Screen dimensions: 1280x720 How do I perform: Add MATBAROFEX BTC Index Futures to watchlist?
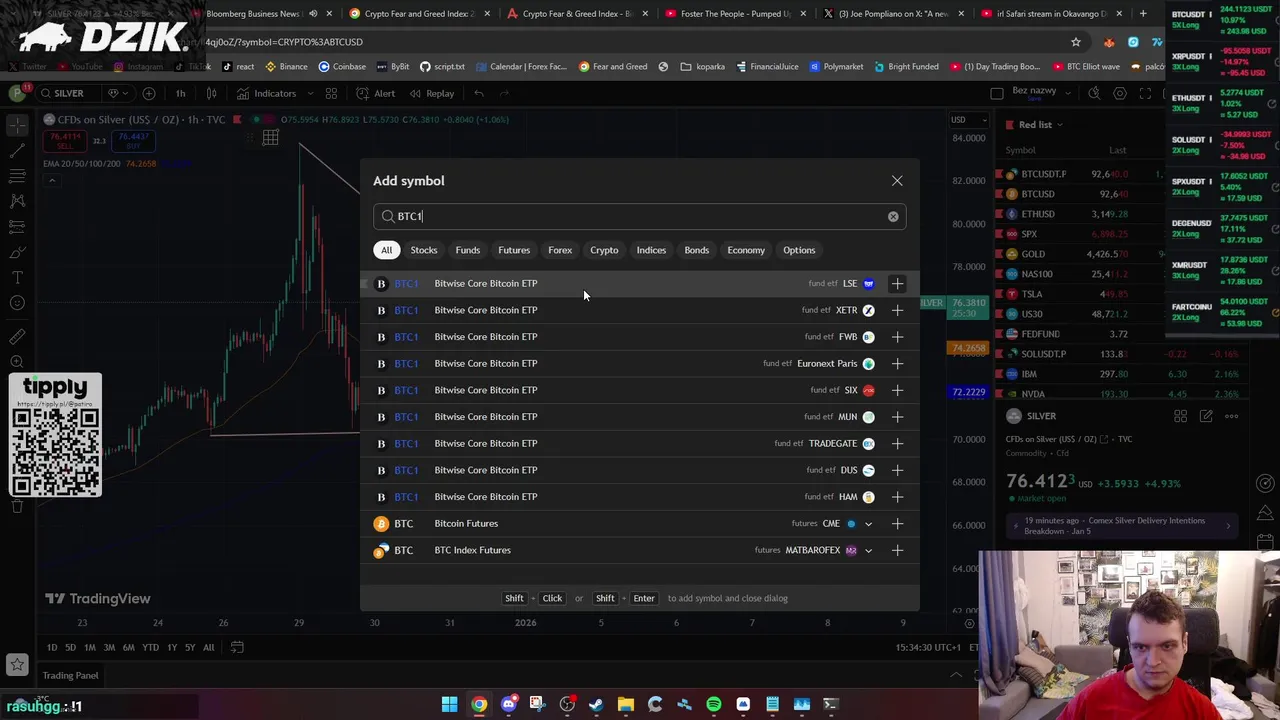pyautogui.click(x=897, y=550)
